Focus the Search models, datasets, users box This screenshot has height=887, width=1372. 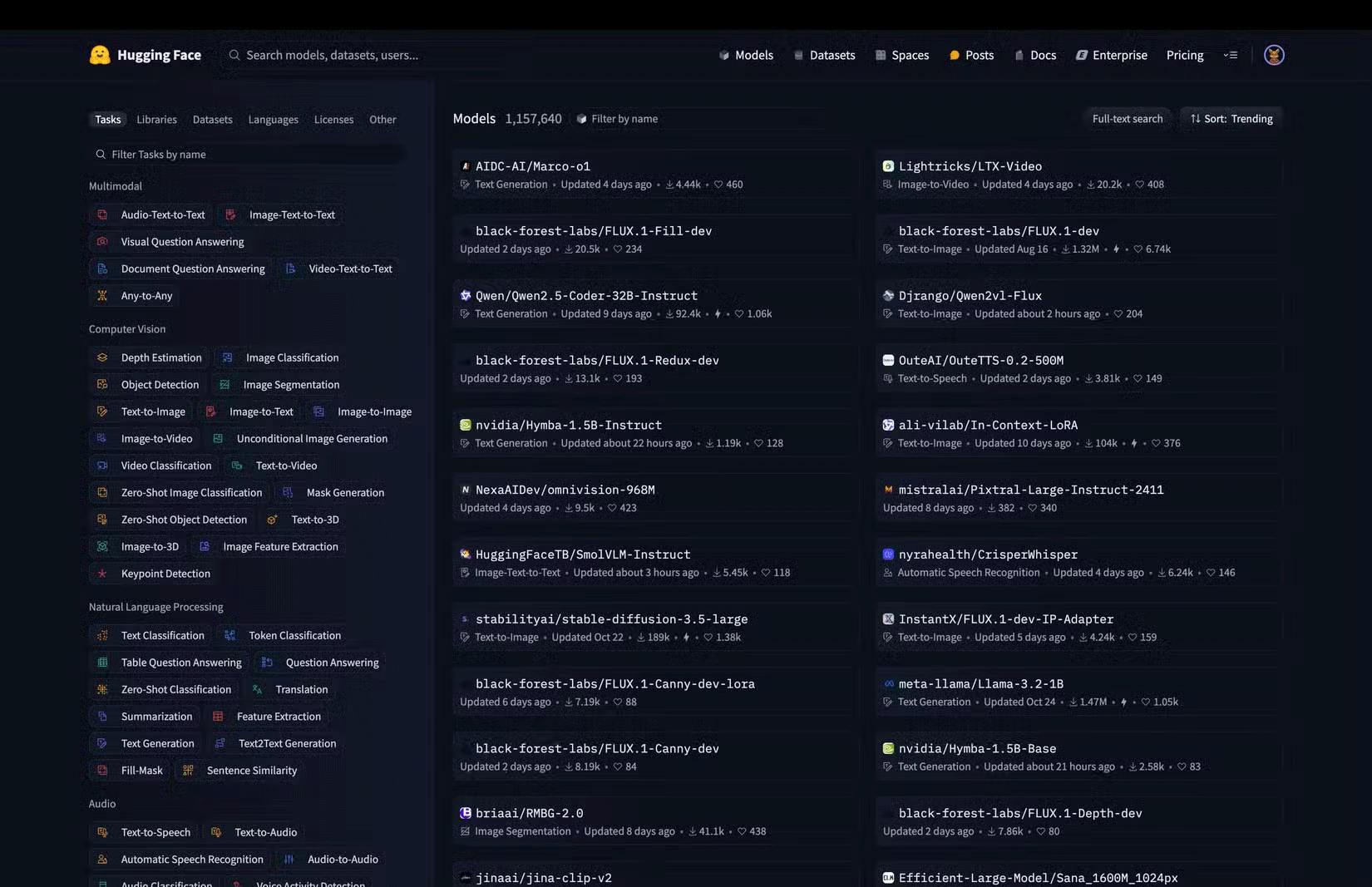click(x=333, y=55)
